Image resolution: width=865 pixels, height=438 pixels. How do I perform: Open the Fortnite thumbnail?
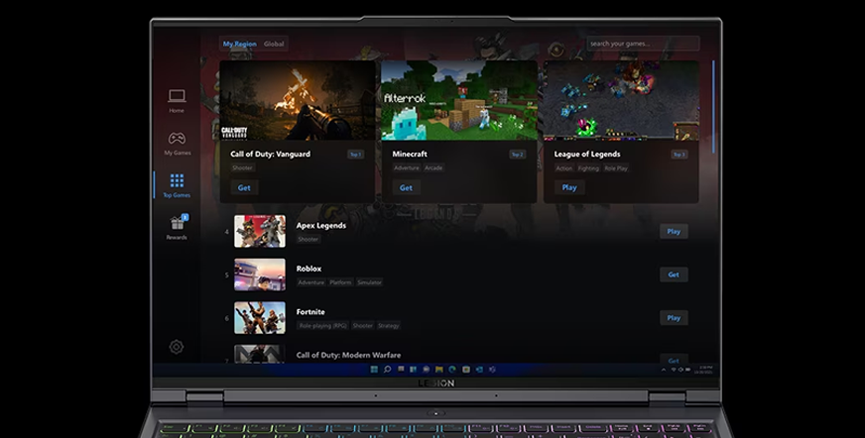260,317
